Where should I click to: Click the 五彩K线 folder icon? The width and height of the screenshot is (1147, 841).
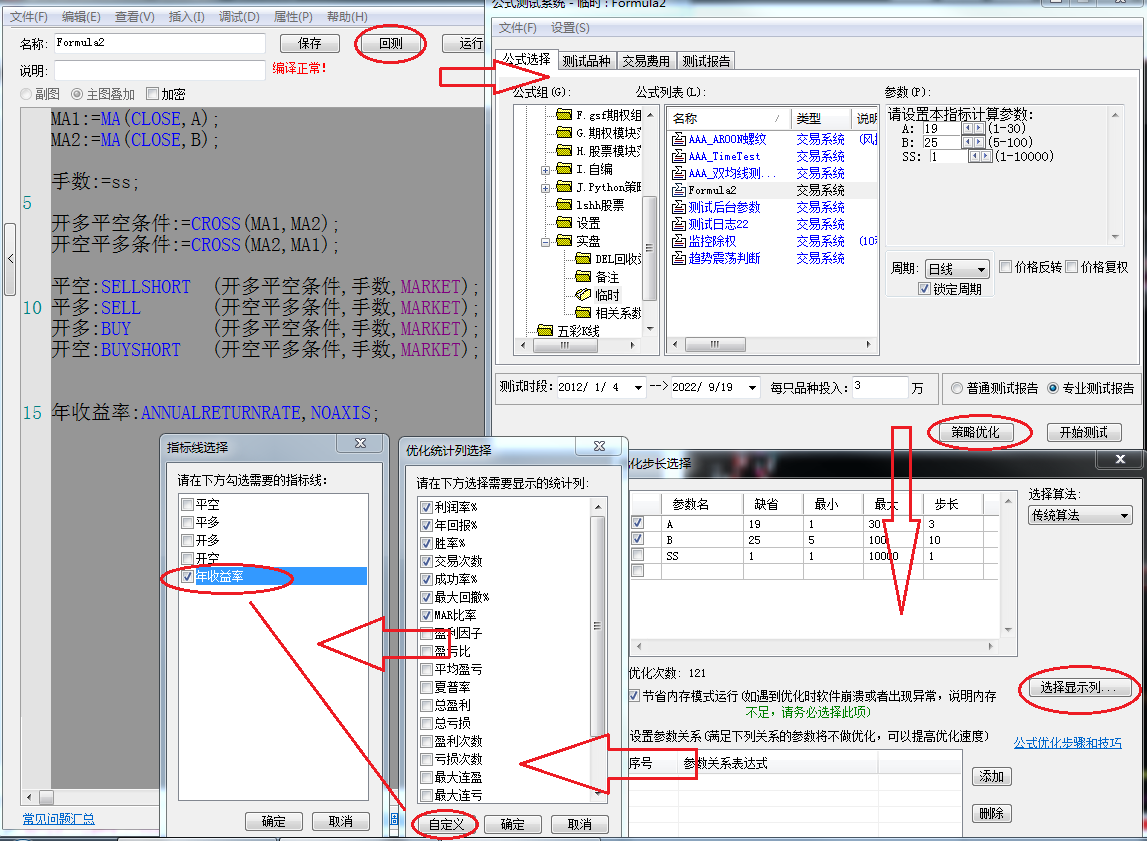(545, 331)
